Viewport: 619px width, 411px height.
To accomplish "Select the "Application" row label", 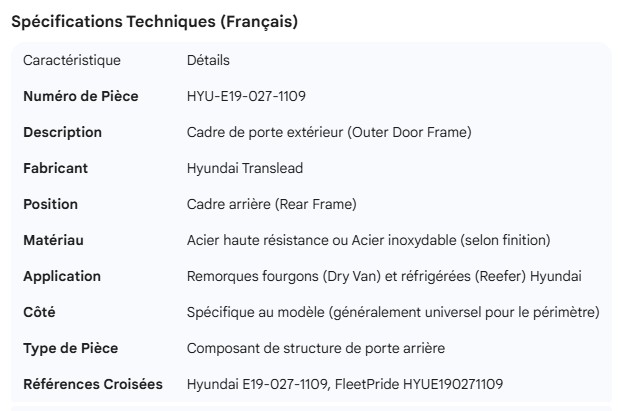I will tap(62, 276).
